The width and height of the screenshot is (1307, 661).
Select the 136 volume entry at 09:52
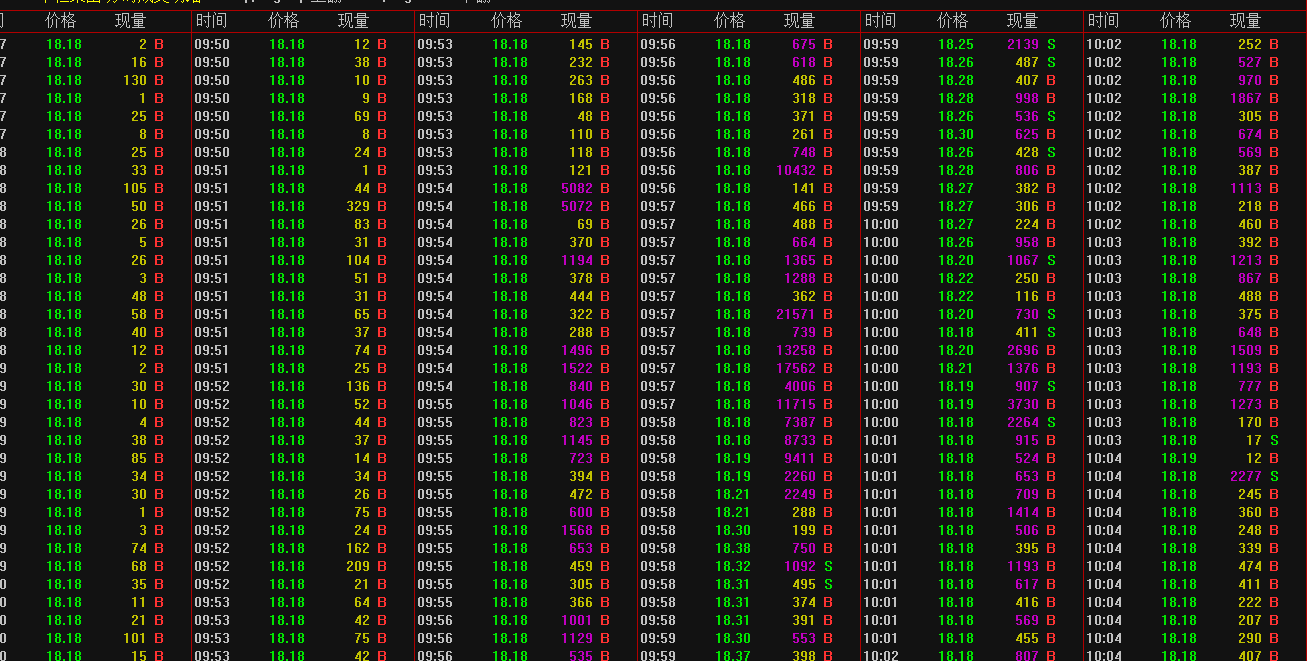(358, 386)
